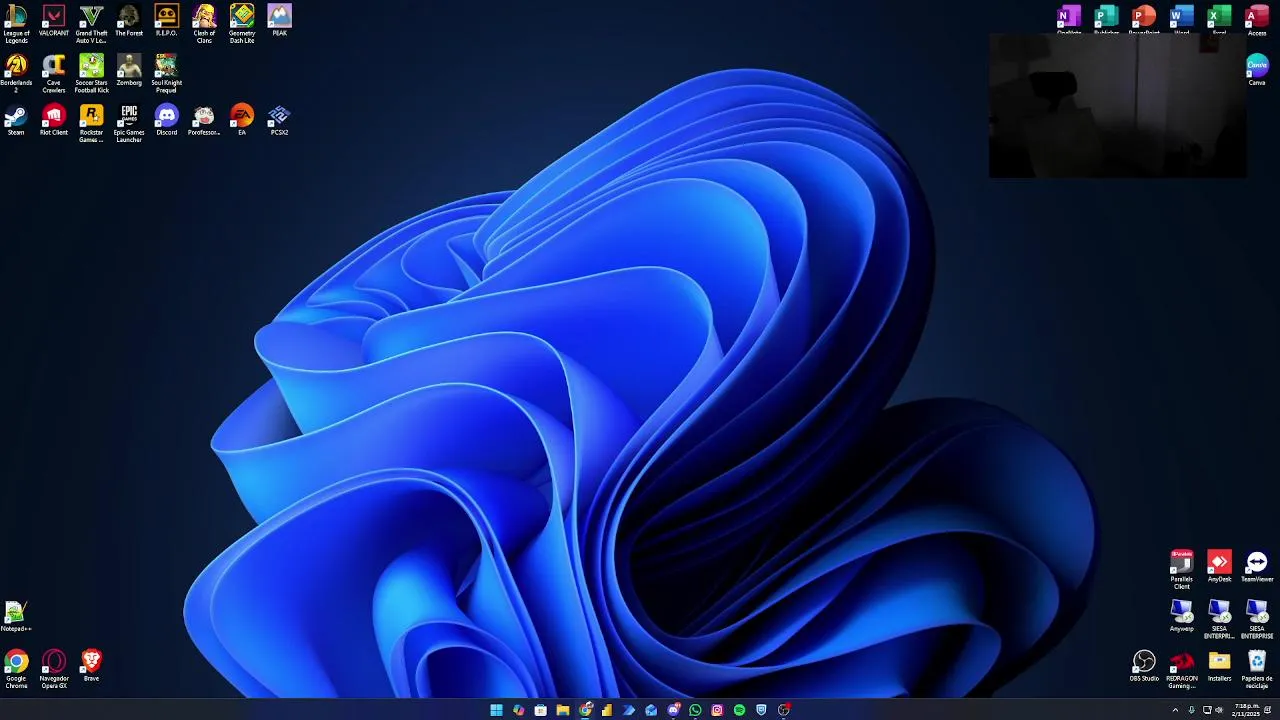Image resolution: width=1280 pixels, height=720 pixels.
Task: Open the volume control in system tray
Action: click(1219, 710)
